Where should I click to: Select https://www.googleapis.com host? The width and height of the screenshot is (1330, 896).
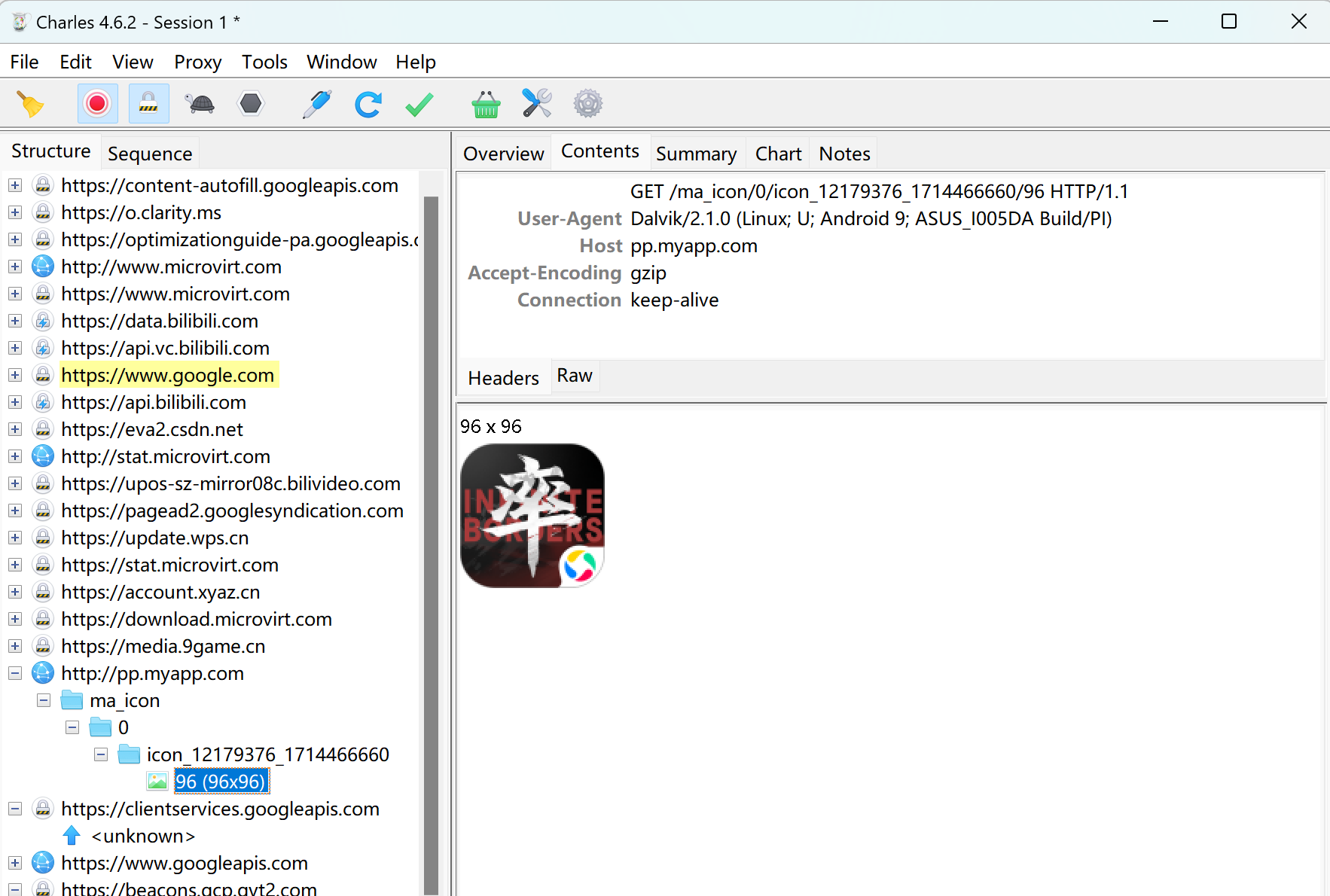185,863
